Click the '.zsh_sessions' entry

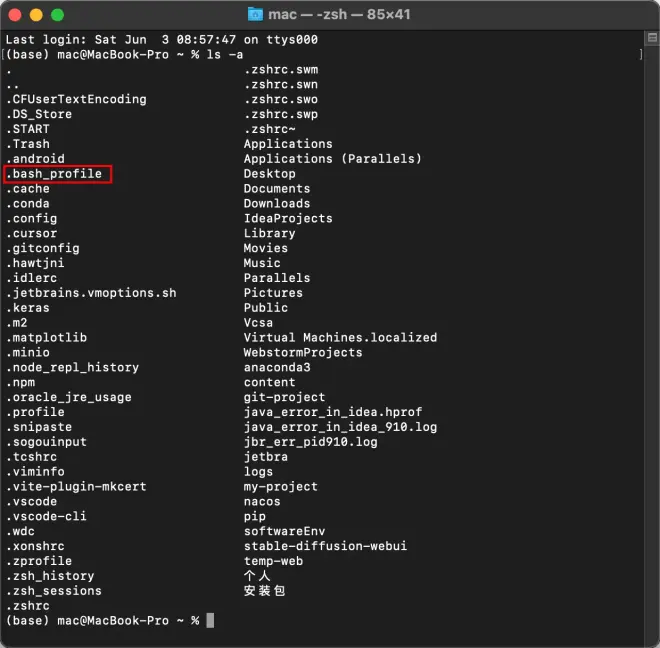[x=54, y=591]
